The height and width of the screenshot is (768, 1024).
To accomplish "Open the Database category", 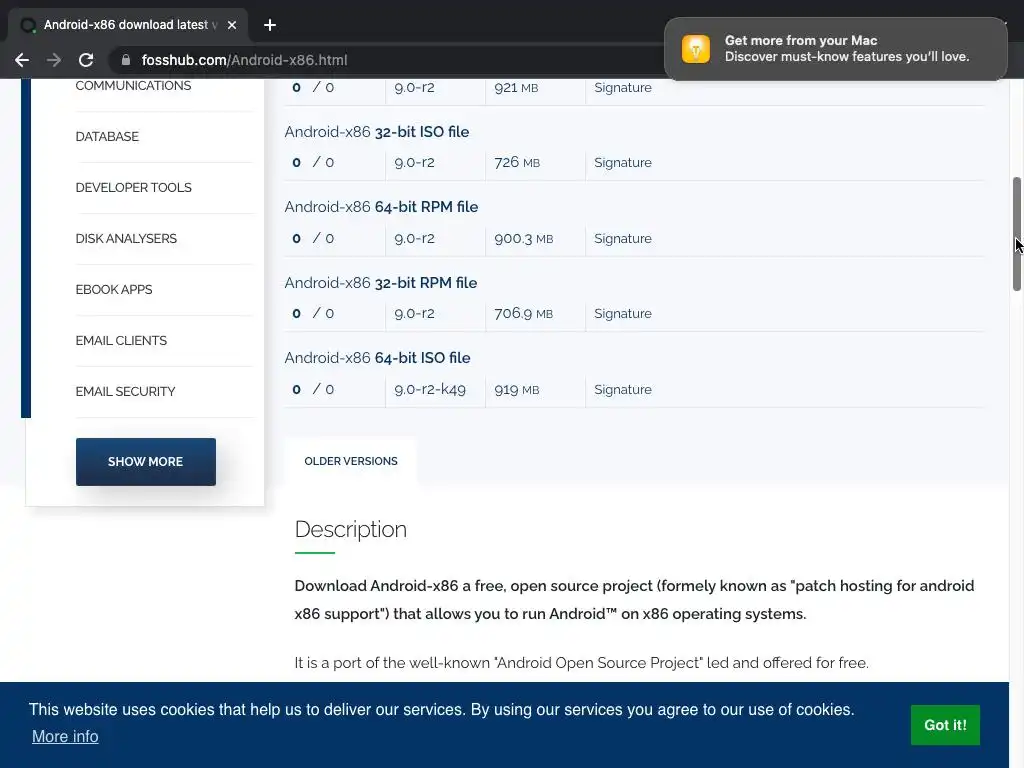I will click(x=107, y=136).
